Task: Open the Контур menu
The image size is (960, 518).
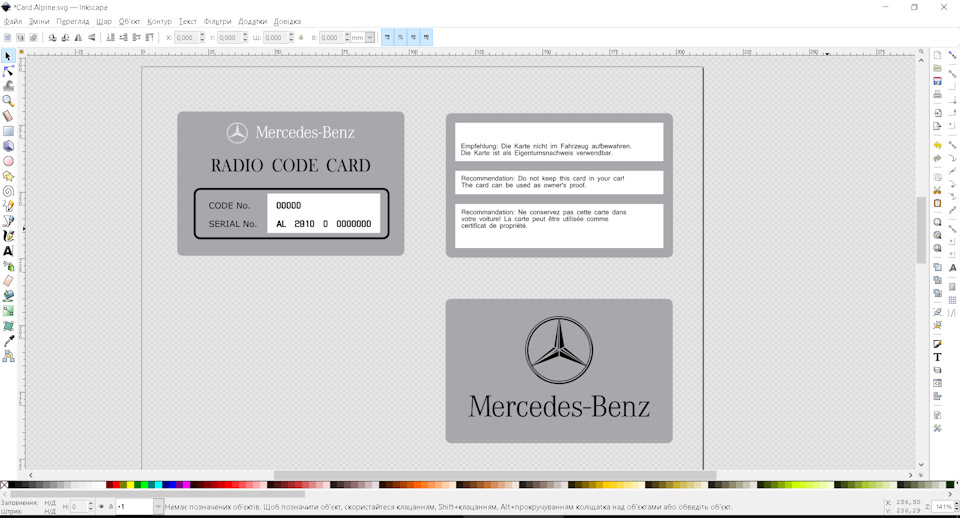Action: [x=159, y=21]
